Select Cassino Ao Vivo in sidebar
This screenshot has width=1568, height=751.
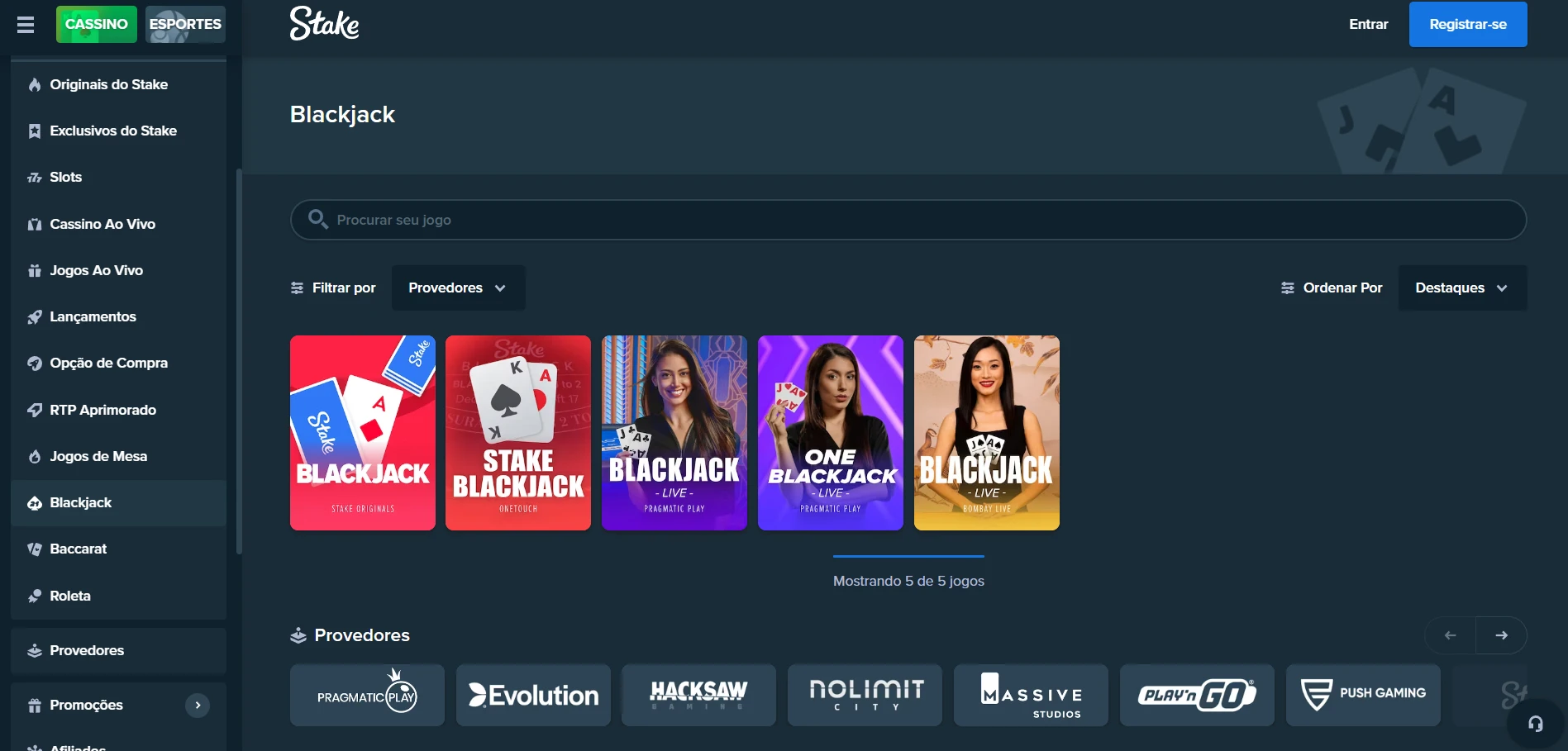tap(119, 224)
